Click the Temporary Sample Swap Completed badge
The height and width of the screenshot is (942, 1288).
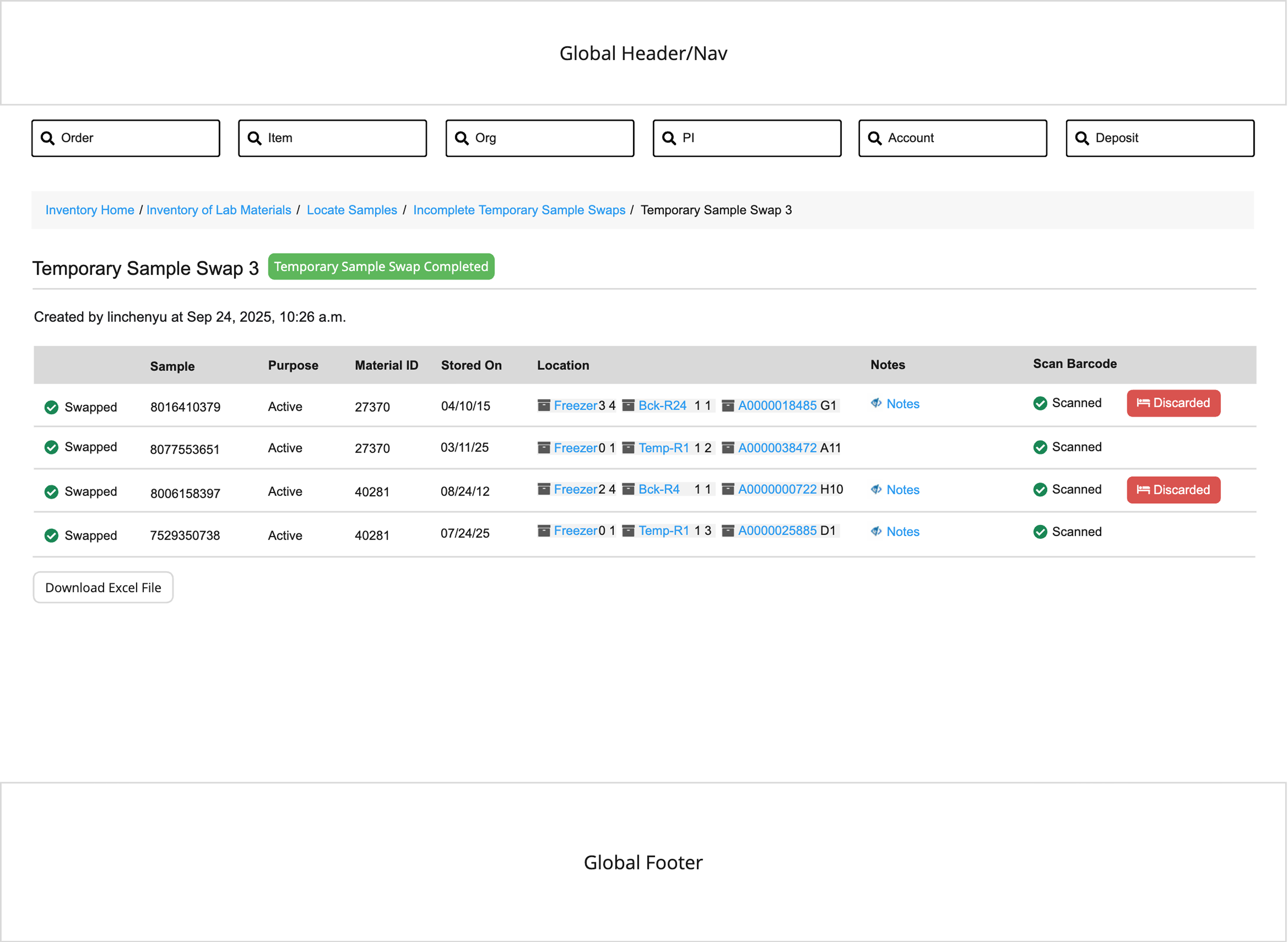pos(381,267)
